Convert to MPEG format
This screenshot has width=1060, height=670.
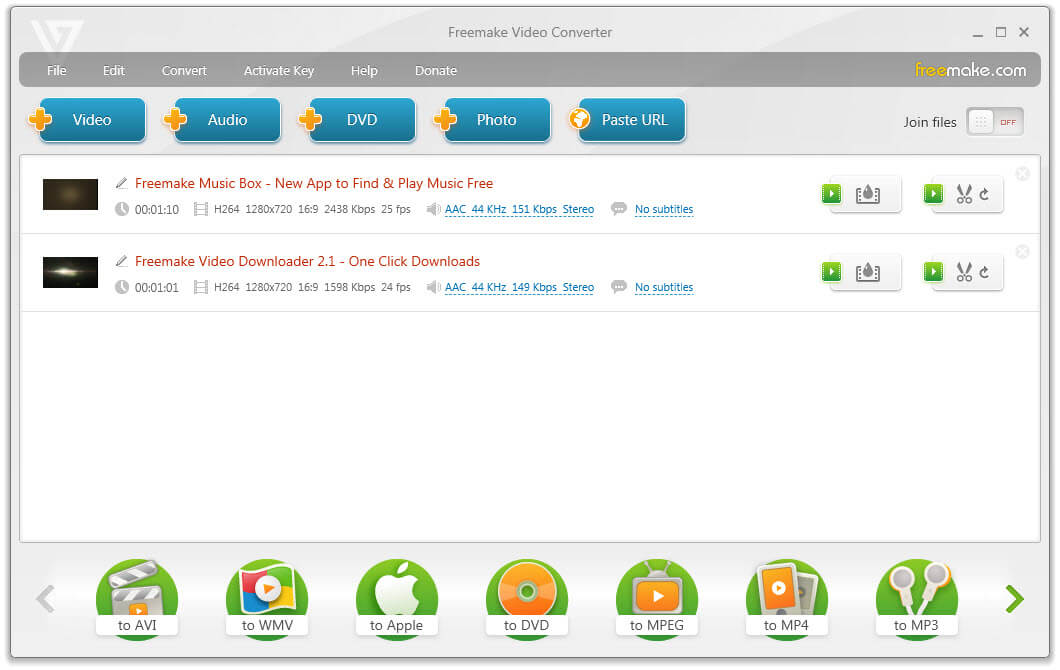657,598
